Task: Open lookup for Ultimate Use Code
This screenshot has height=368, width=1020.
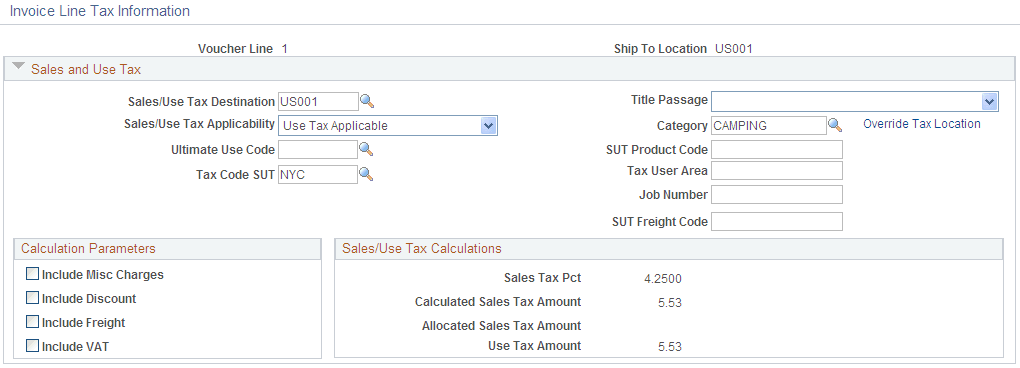Action: (x=366, y=150)
